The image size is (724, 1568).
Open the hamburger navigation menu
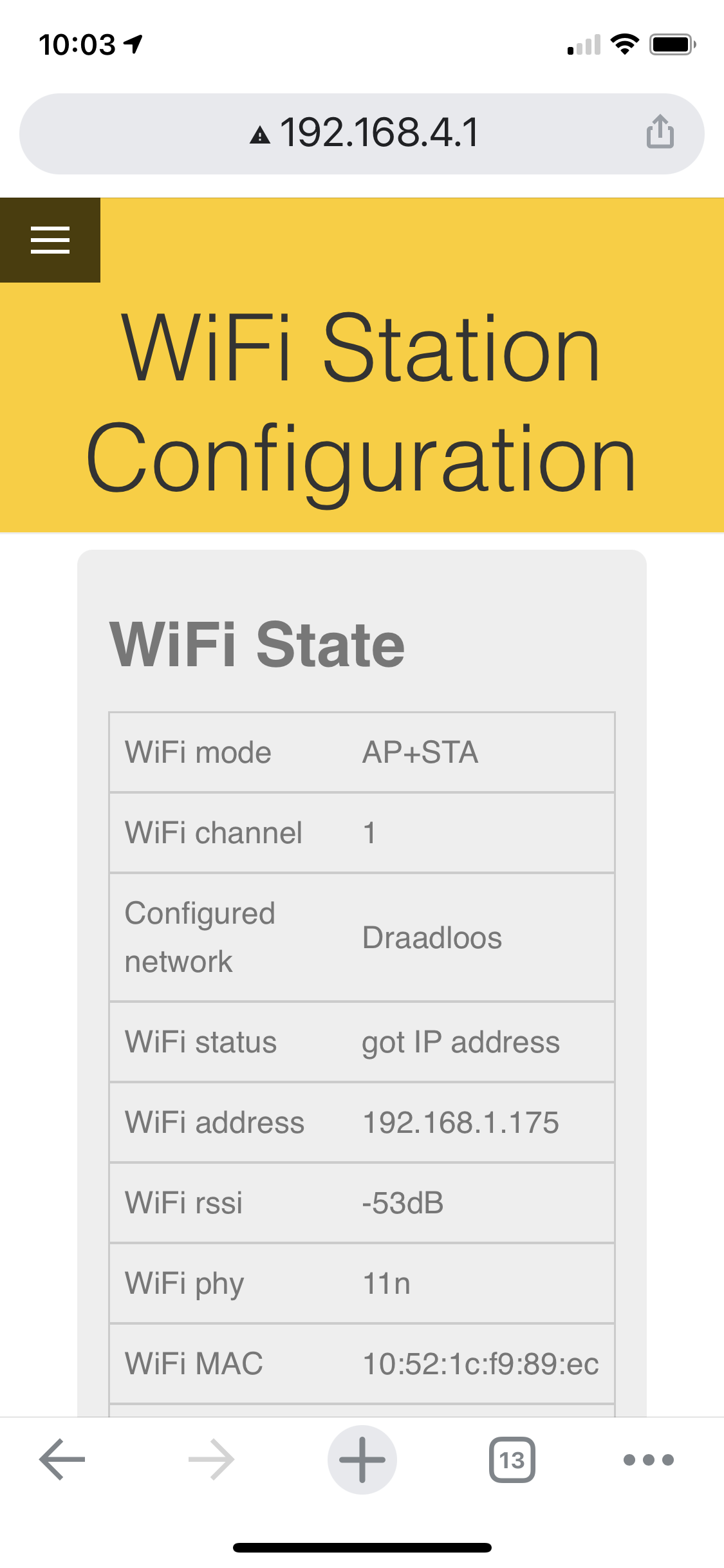(x=50, y=240)
